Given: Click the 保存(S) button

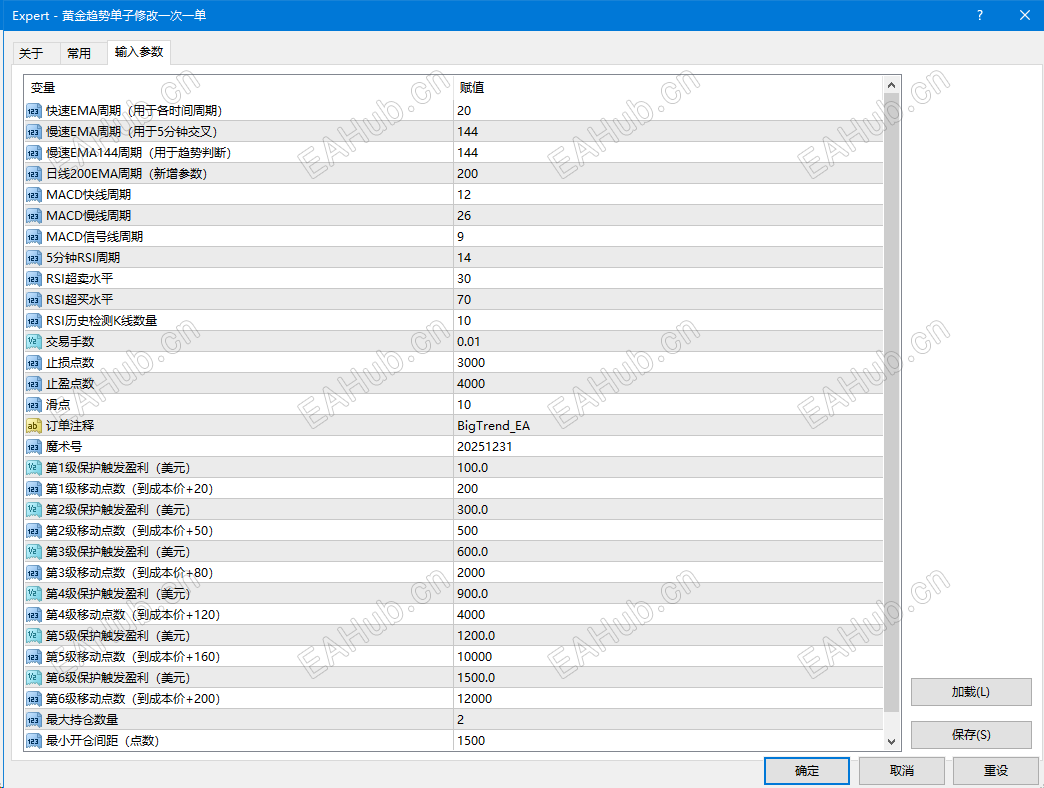Looking at the screenshot, I should pyautogui.click(x=971, y=735).
